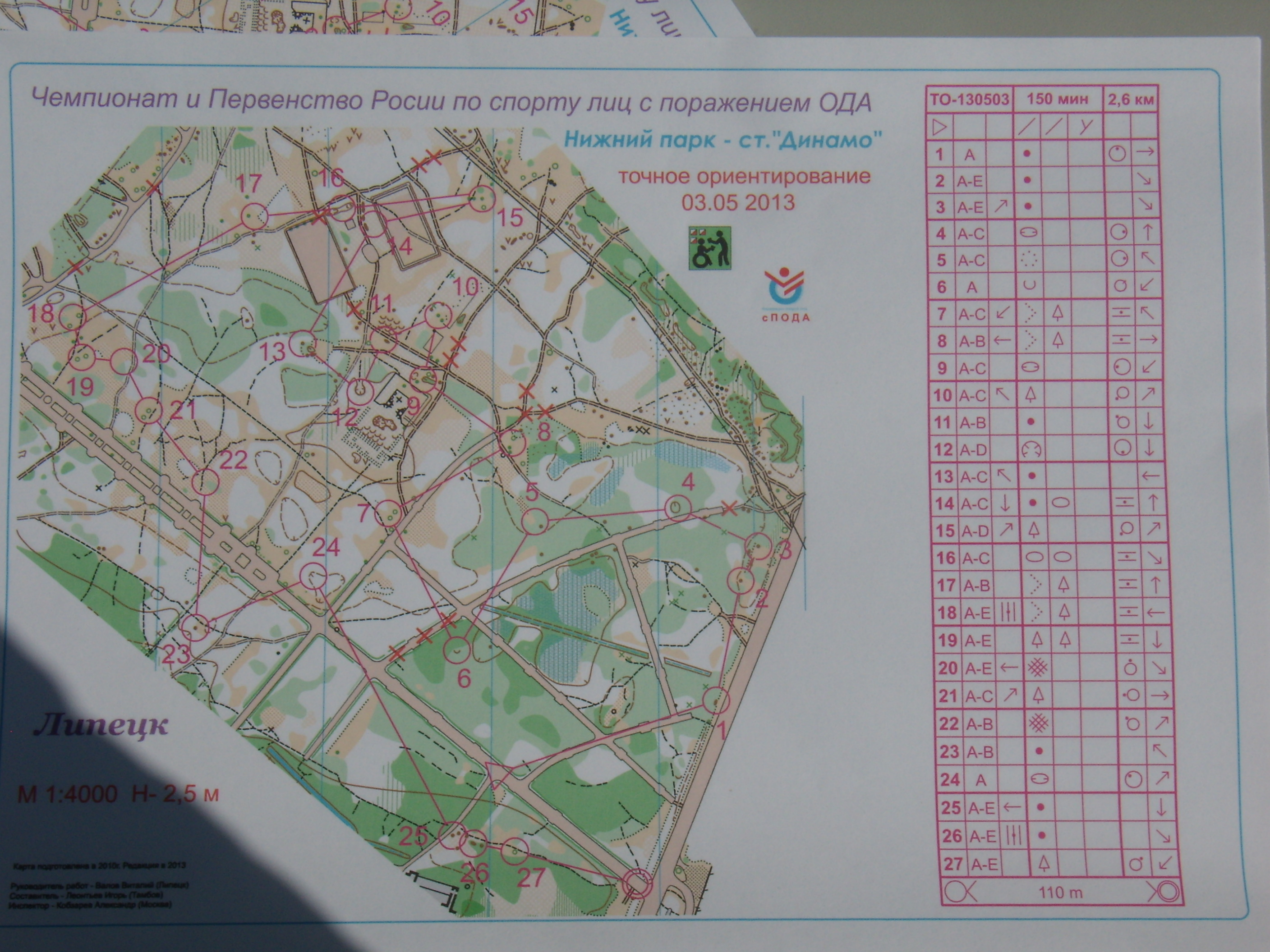Click the thicket symbol in table row 22
The height and width of the screenshot is (952, 1270).
pos(1038,723)
